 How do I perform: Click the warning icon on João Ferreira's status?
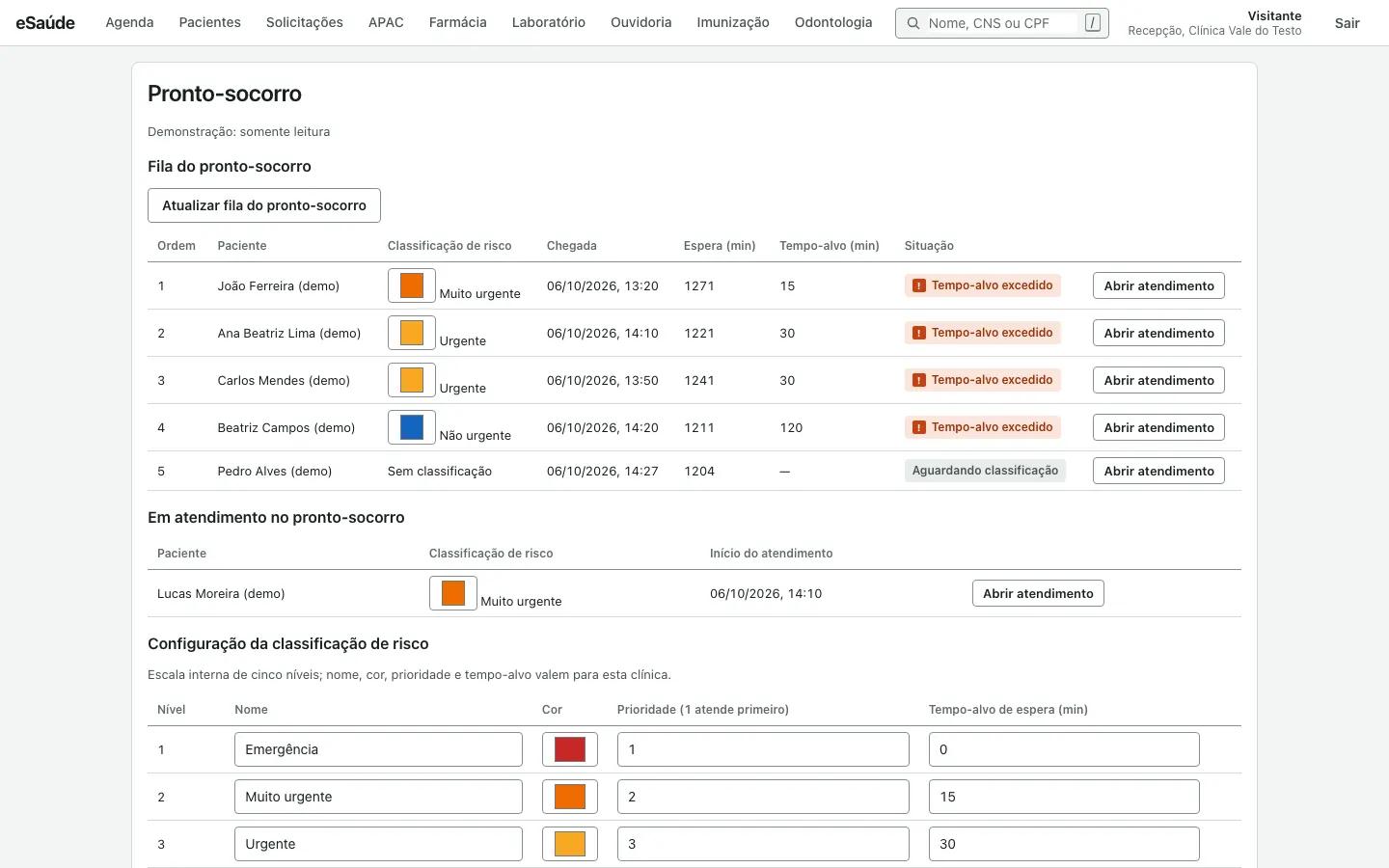tap(919, 285)
